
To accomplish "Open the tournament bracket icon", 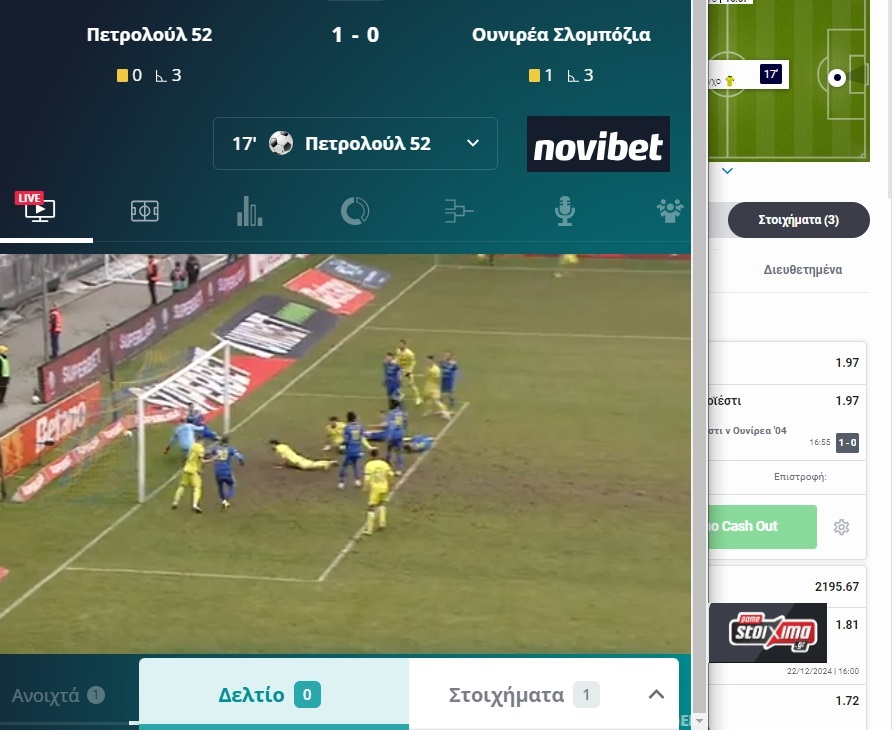I will (x=459, y=211).
